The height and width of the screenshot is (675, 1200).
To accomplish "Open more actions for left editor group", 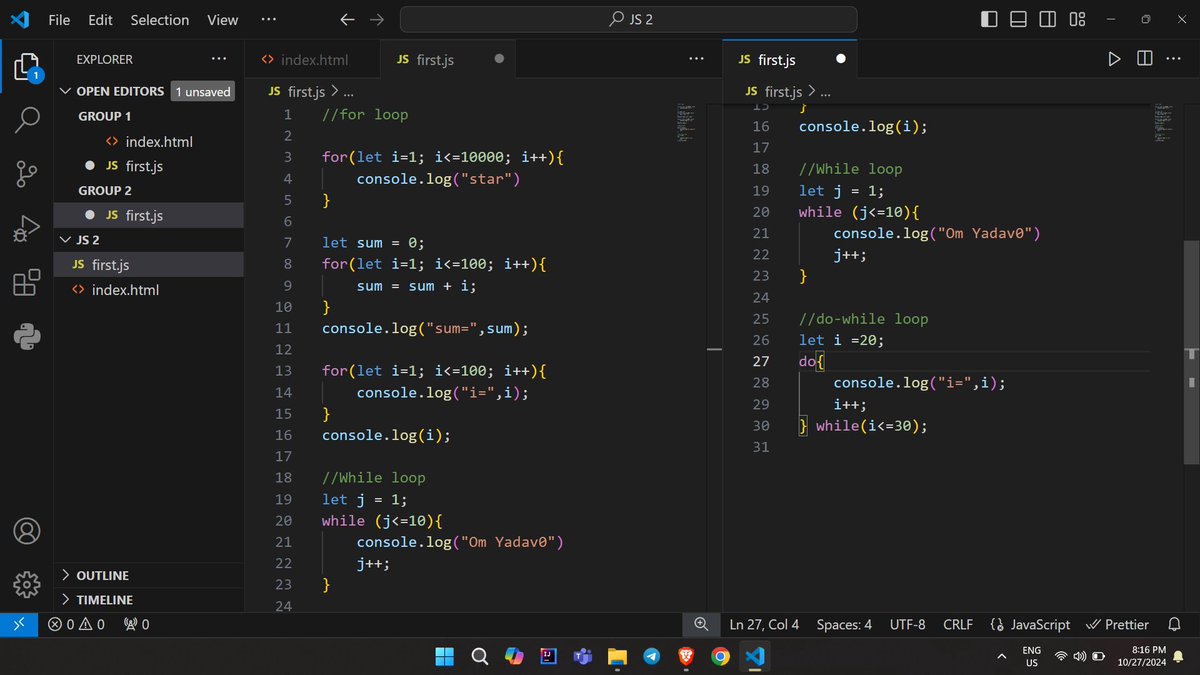I will [x=697, y=59].
